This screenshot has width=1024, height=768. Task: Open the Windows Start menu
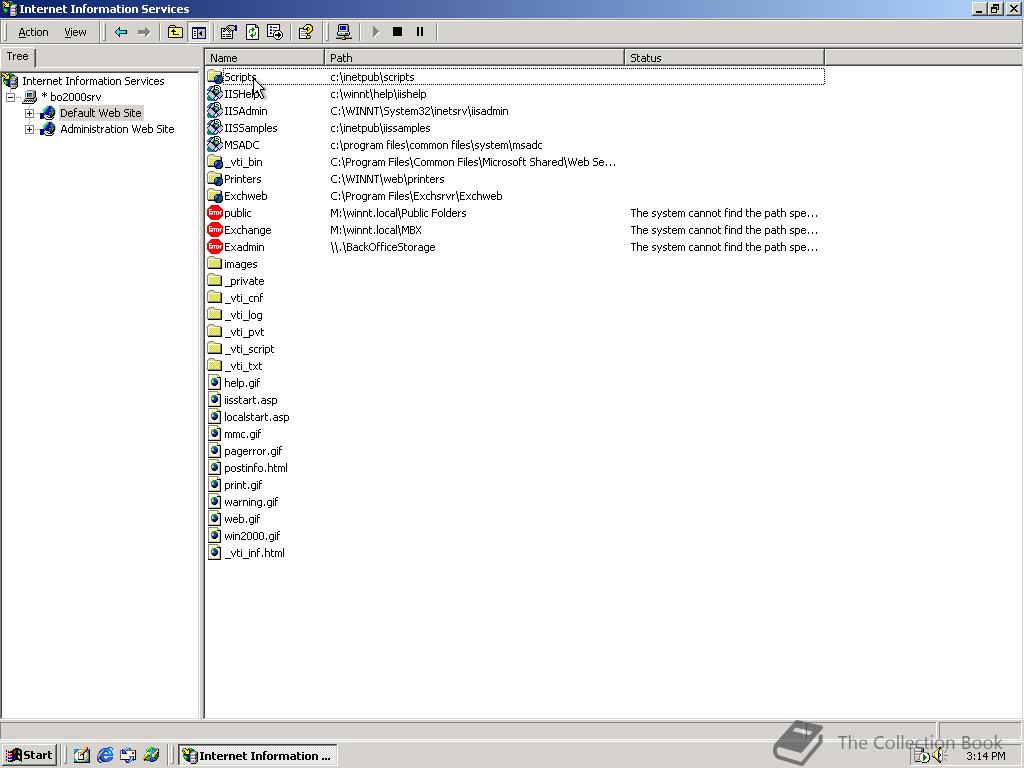pos(29,756)
